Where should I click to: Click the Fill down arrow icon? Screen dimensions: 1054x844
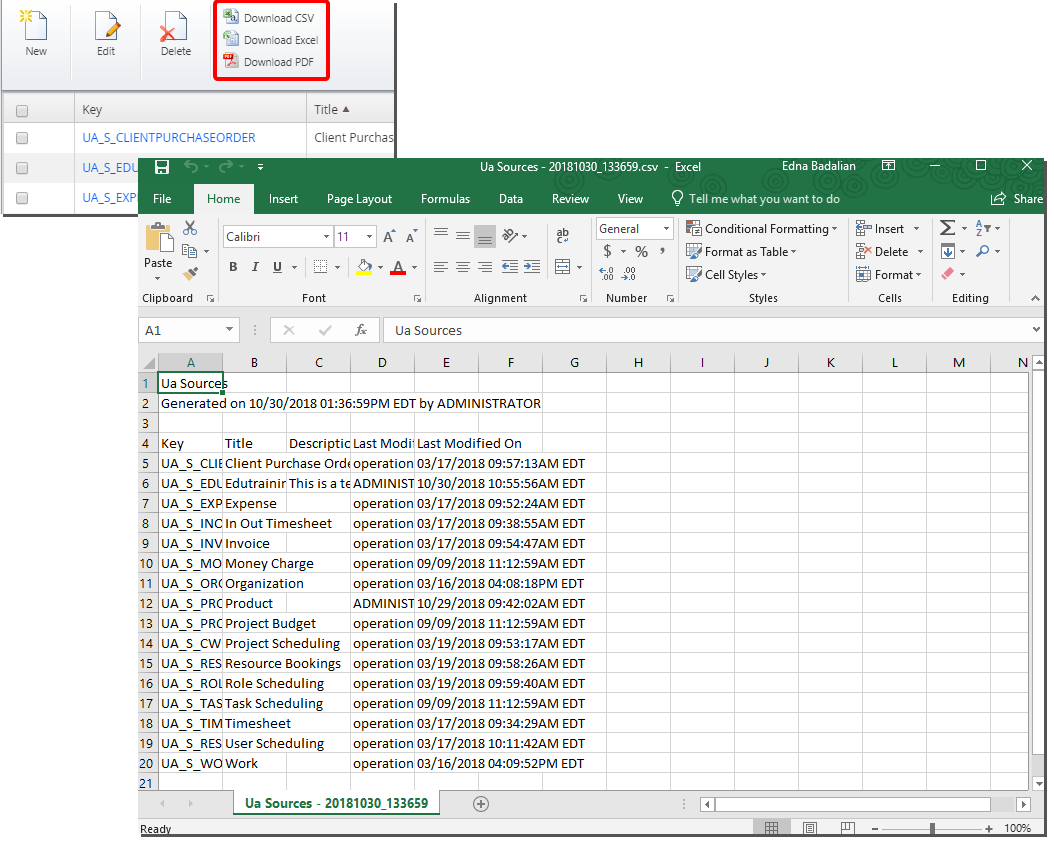(x=948, y=251)
